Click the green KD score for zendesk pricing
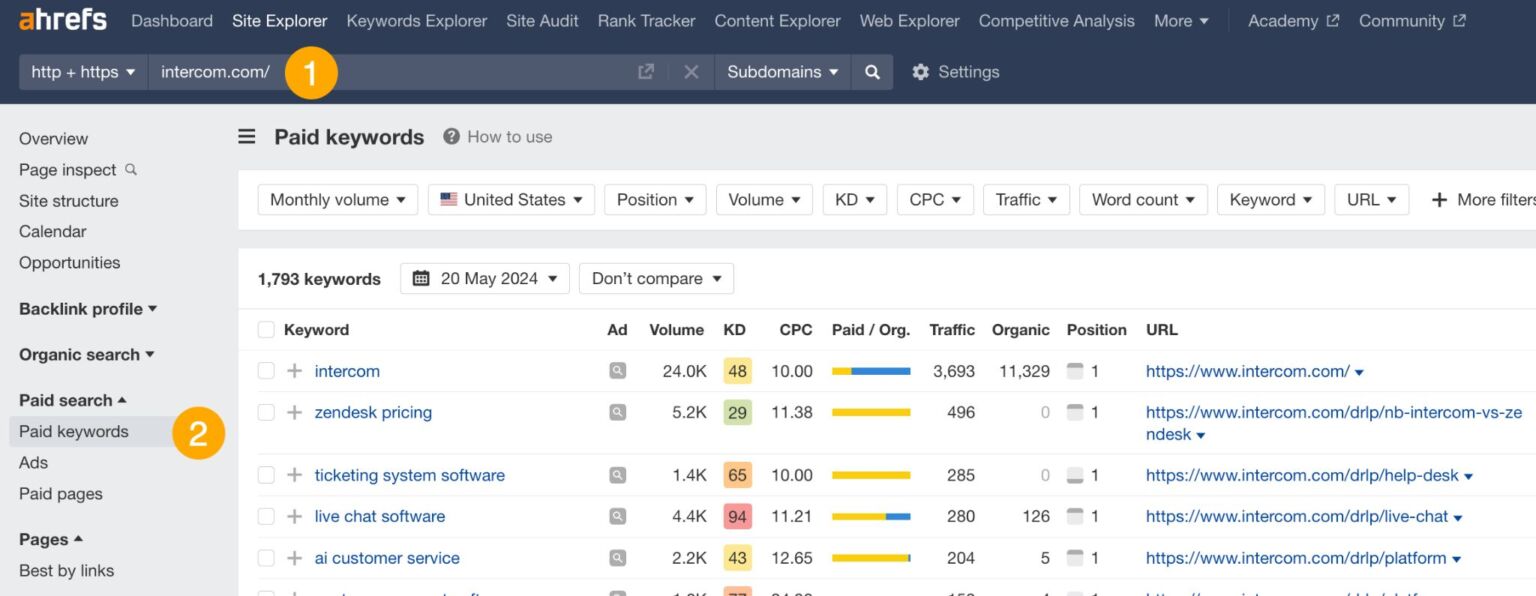1536x596 pixels. pos(735,412)
